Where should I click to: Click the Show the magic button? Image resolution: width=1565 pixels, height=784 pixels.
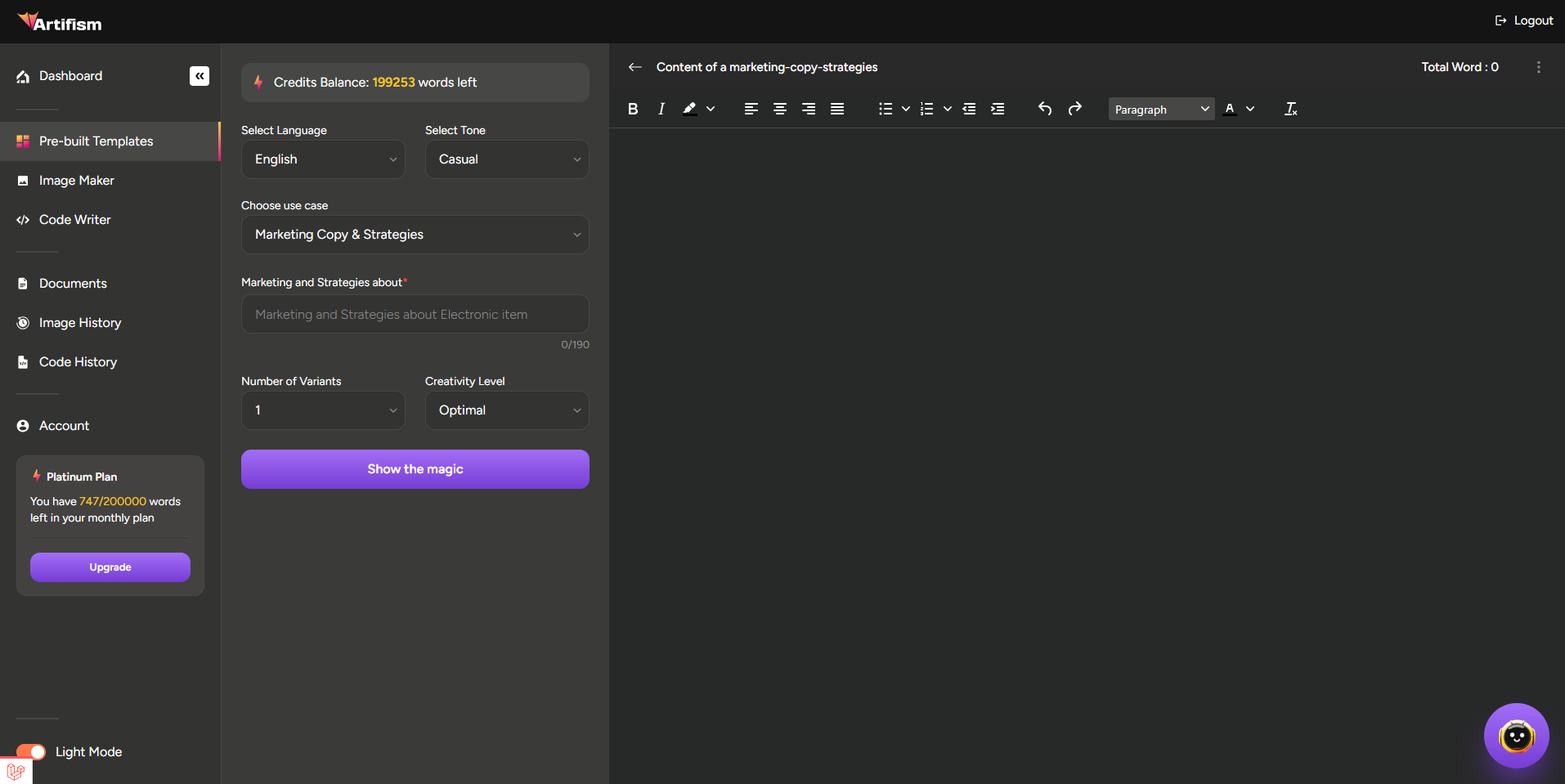click(415, 468)
